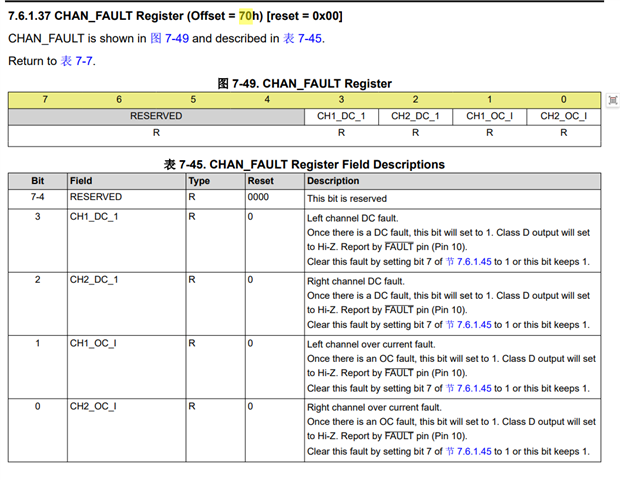Open 节 7.6.1.45 link in CH1_DC_1 row
Image resolution: width=620 pixels, height=480 pixels.
pos(469,262)
